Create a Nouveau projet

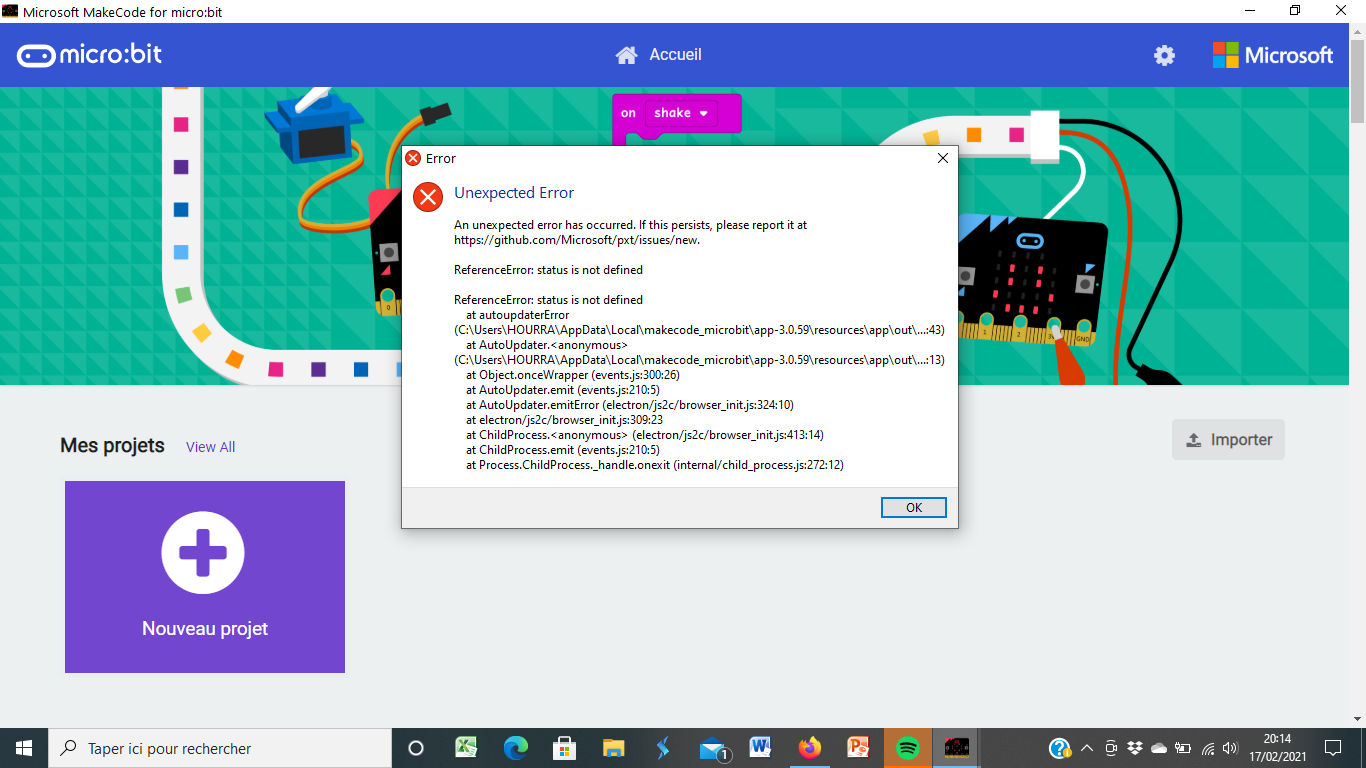click(x=205, y=577)
